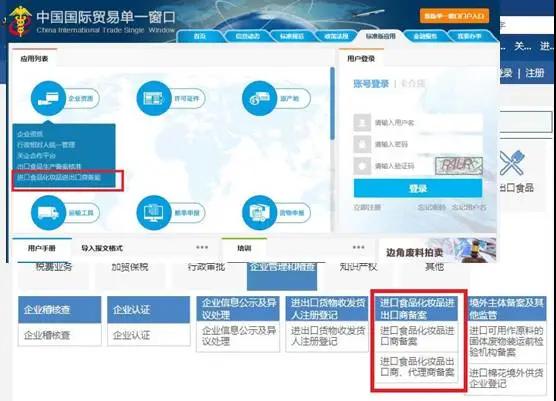Viewport: 556px width, 401px height.
Task: Open the 企业稽核查 item below its header
Action: tap(60, 335)
